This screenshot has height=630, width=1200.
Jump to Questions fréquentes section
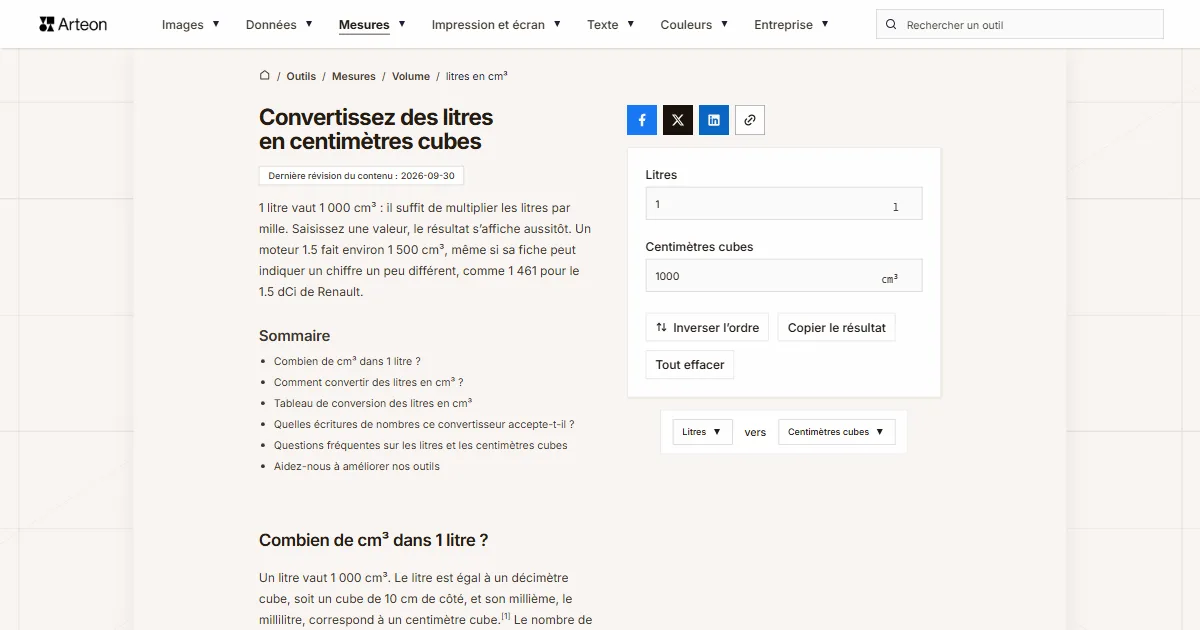(x=420, y=445)
